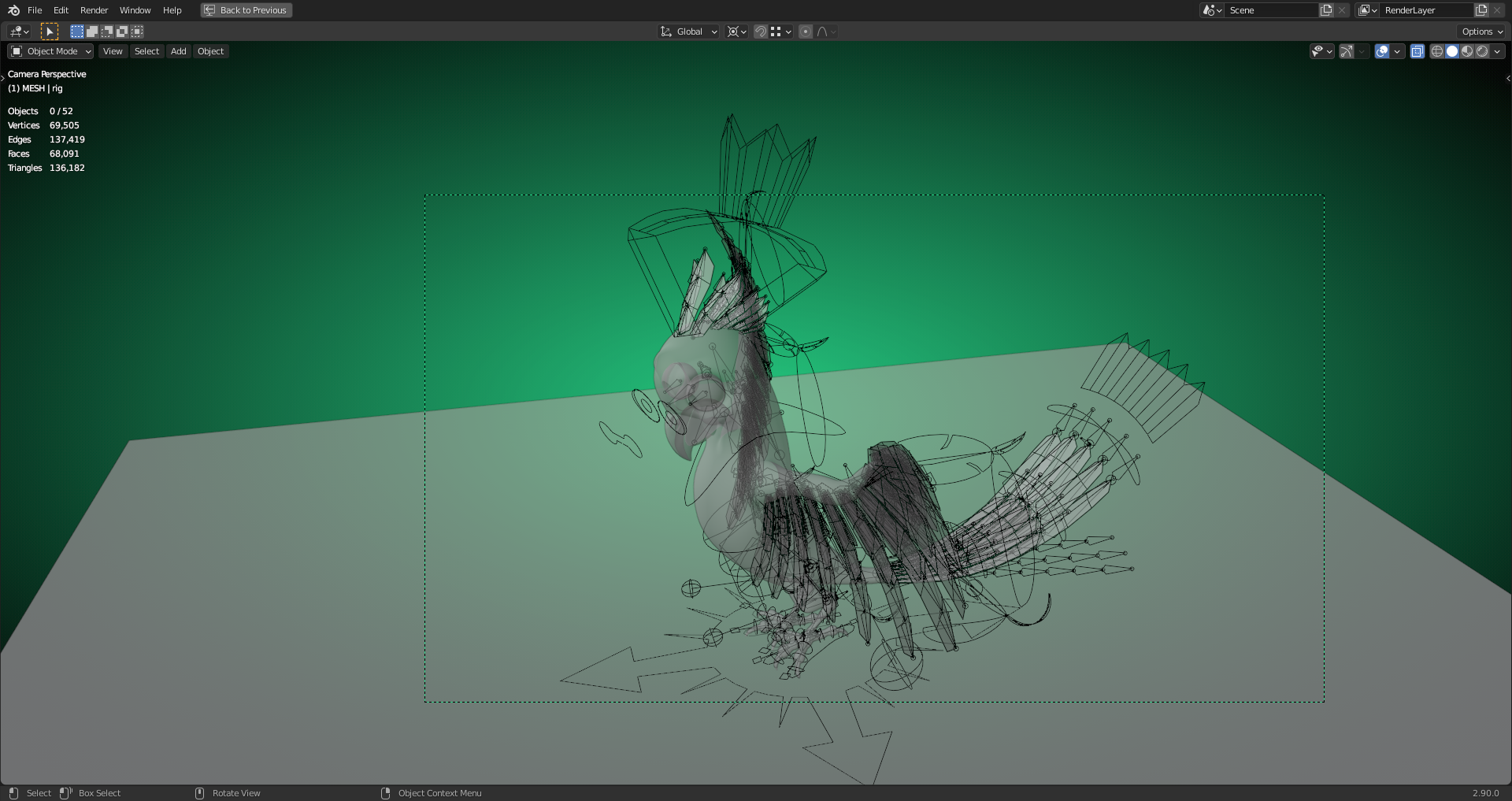Click the Select menu in viewport header
This screenshot has height=801, width=1512.
click(146, 51)
